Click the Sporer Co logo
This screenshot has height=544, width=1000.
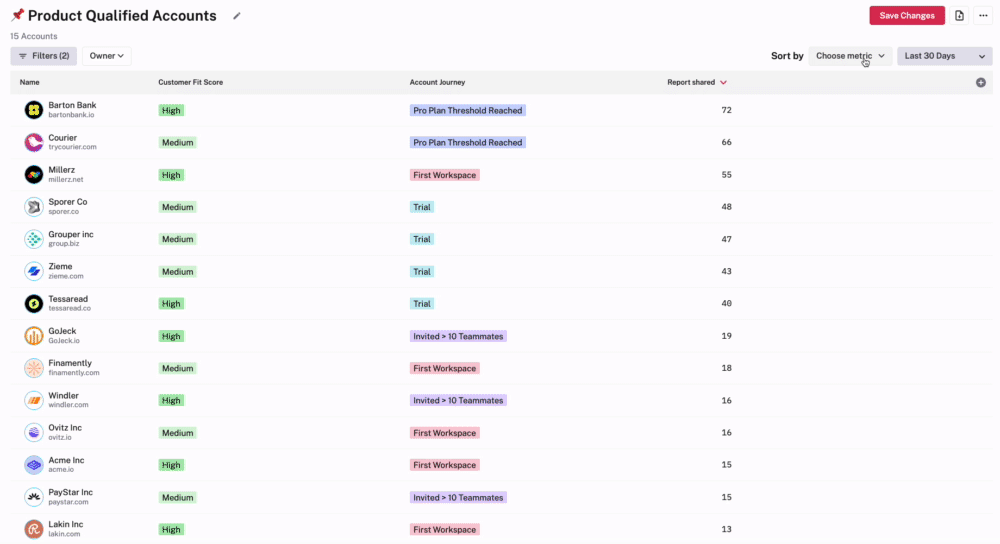pyautogui.click(x=34, y=207)
